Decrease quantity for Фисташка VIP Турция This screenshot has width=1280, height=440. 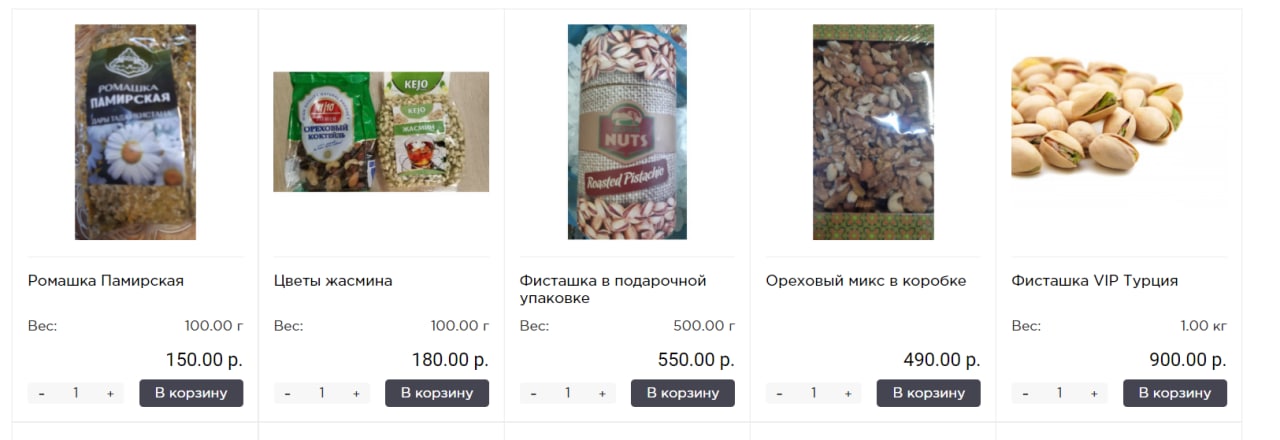(1025, 394)
